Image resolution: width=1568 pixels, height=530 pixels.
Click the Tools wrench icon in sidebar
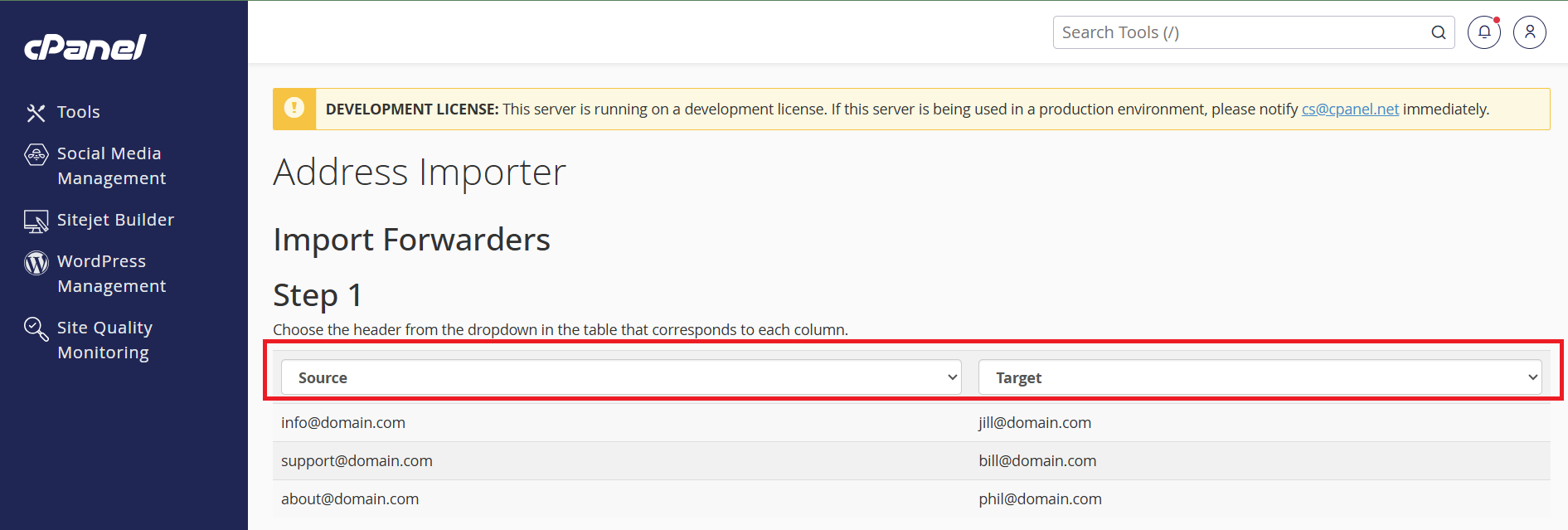[36, 113]
